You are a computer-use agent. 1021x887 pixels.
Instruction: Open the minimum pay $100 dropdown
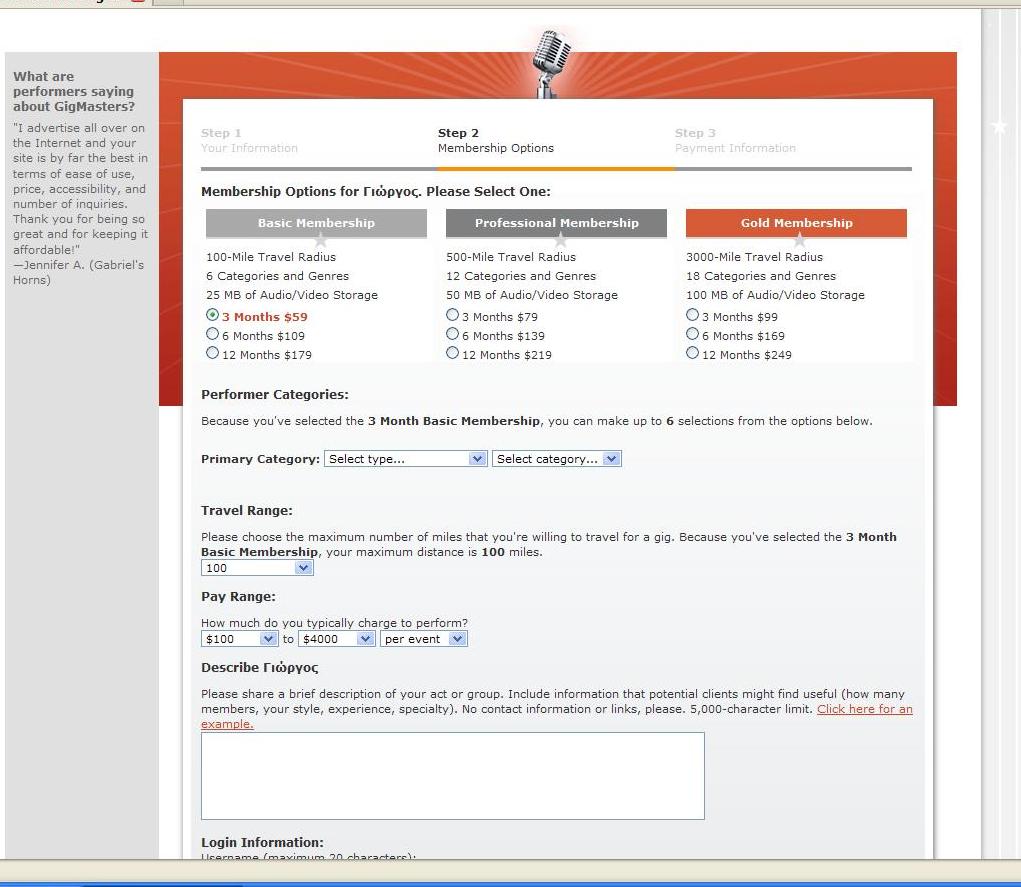point(239,639)
